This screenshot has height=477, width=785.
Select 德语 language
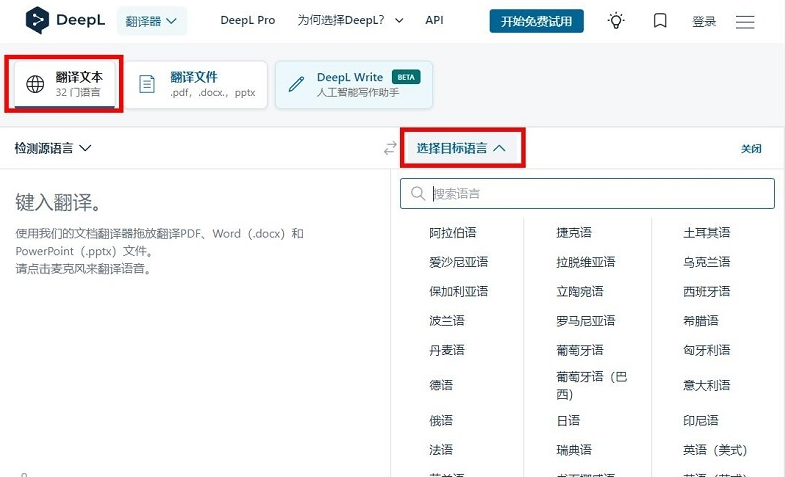point(441,385)
